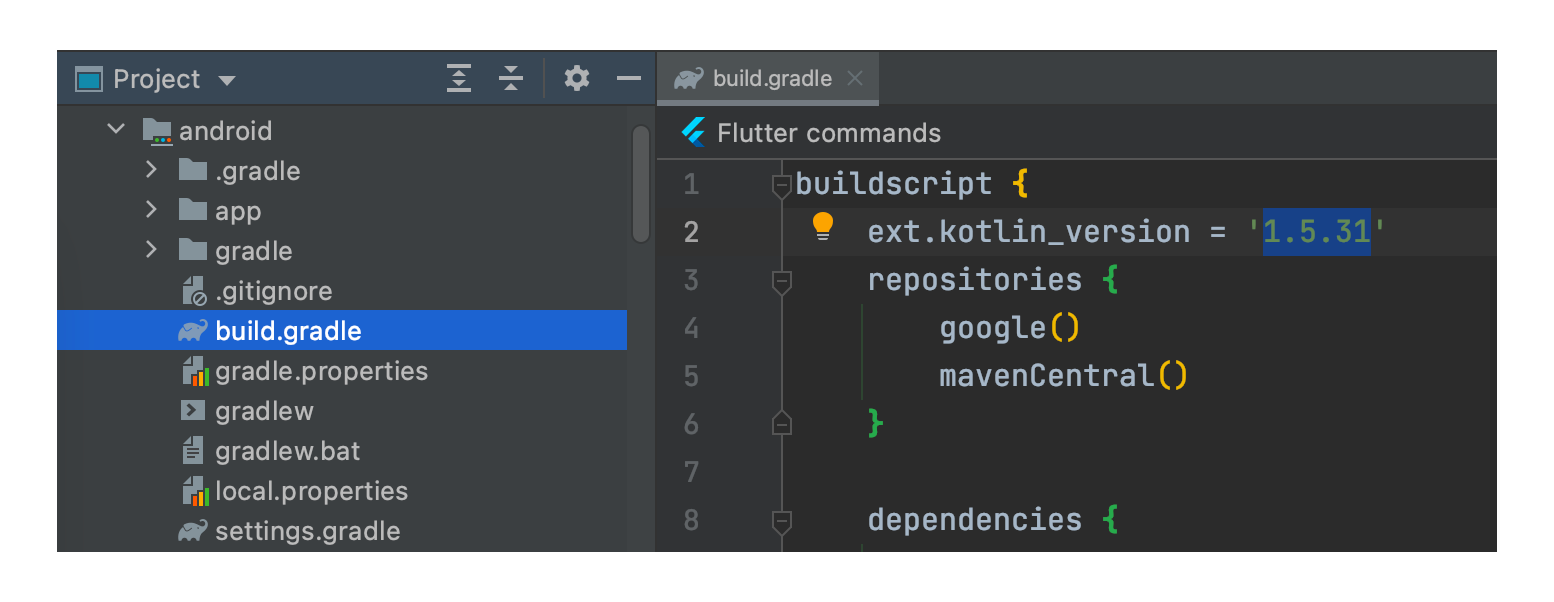Expand the gradle folder
Image resolution: width=1554 pixels, height=602 pixels.
tap(151, 250)
